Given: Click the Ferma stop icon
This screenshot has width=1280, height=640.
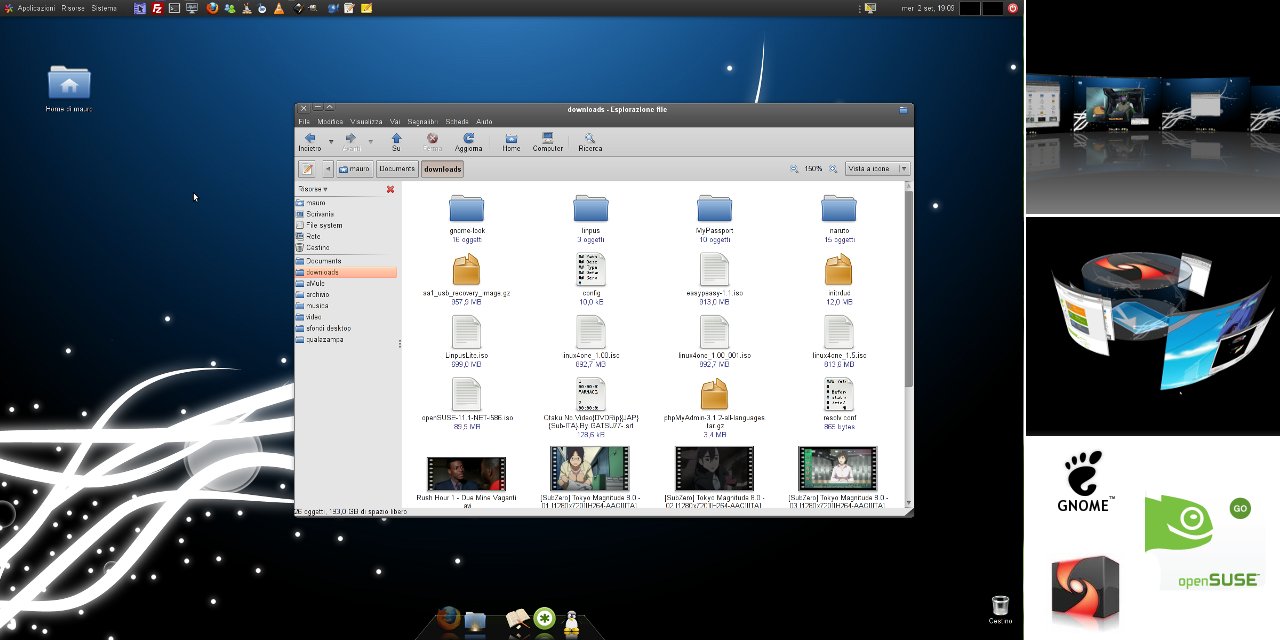Looking at the screenshot, I should pyautogui.click(x=432, y=141).
